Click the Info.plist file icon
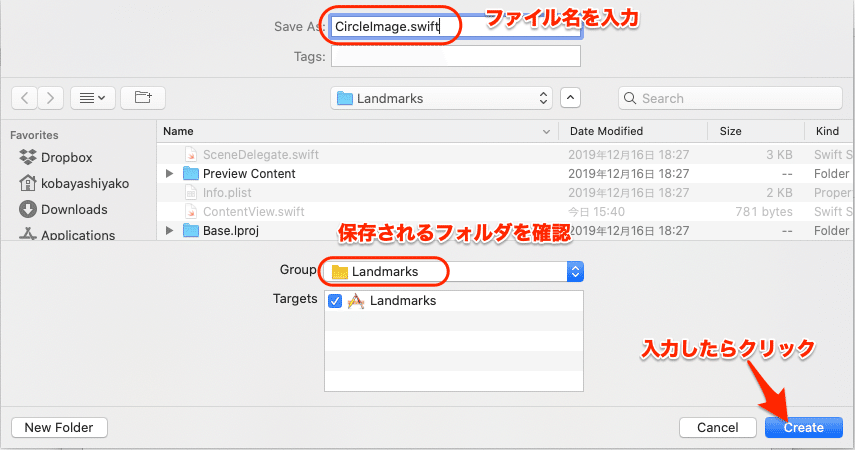 coord(191,193)
